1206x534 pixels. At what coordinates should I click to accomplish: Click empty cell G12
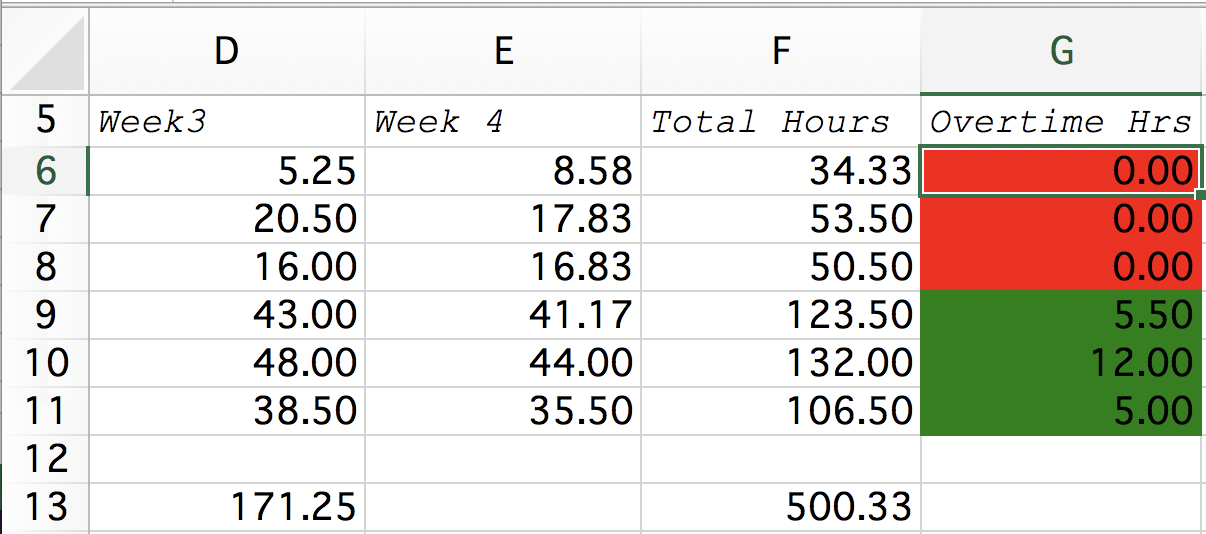click(x=1061, y=459)
